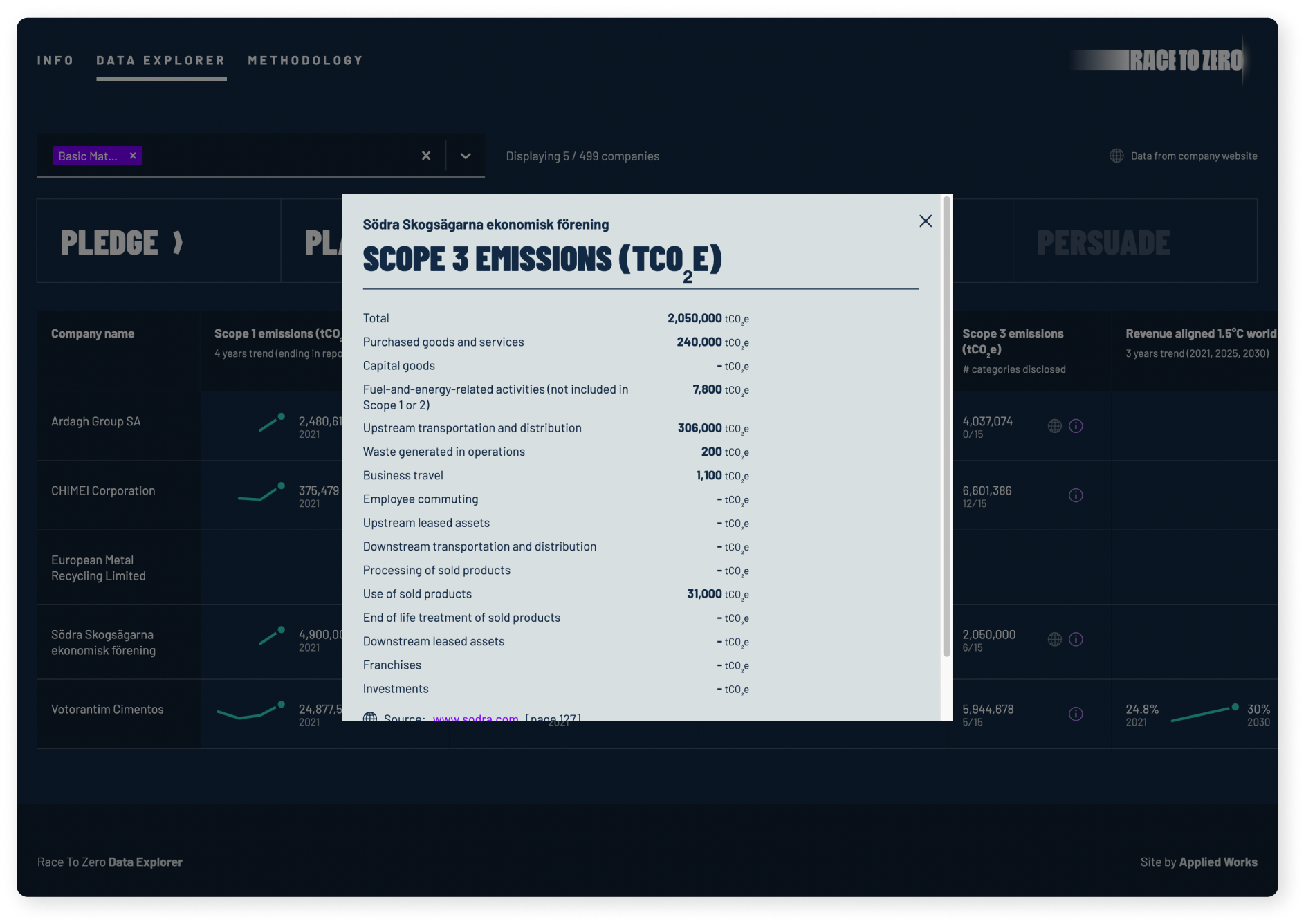
Task: Click the info icon for Votorantim Cimentos emissions
Action: pos(1076,714)
